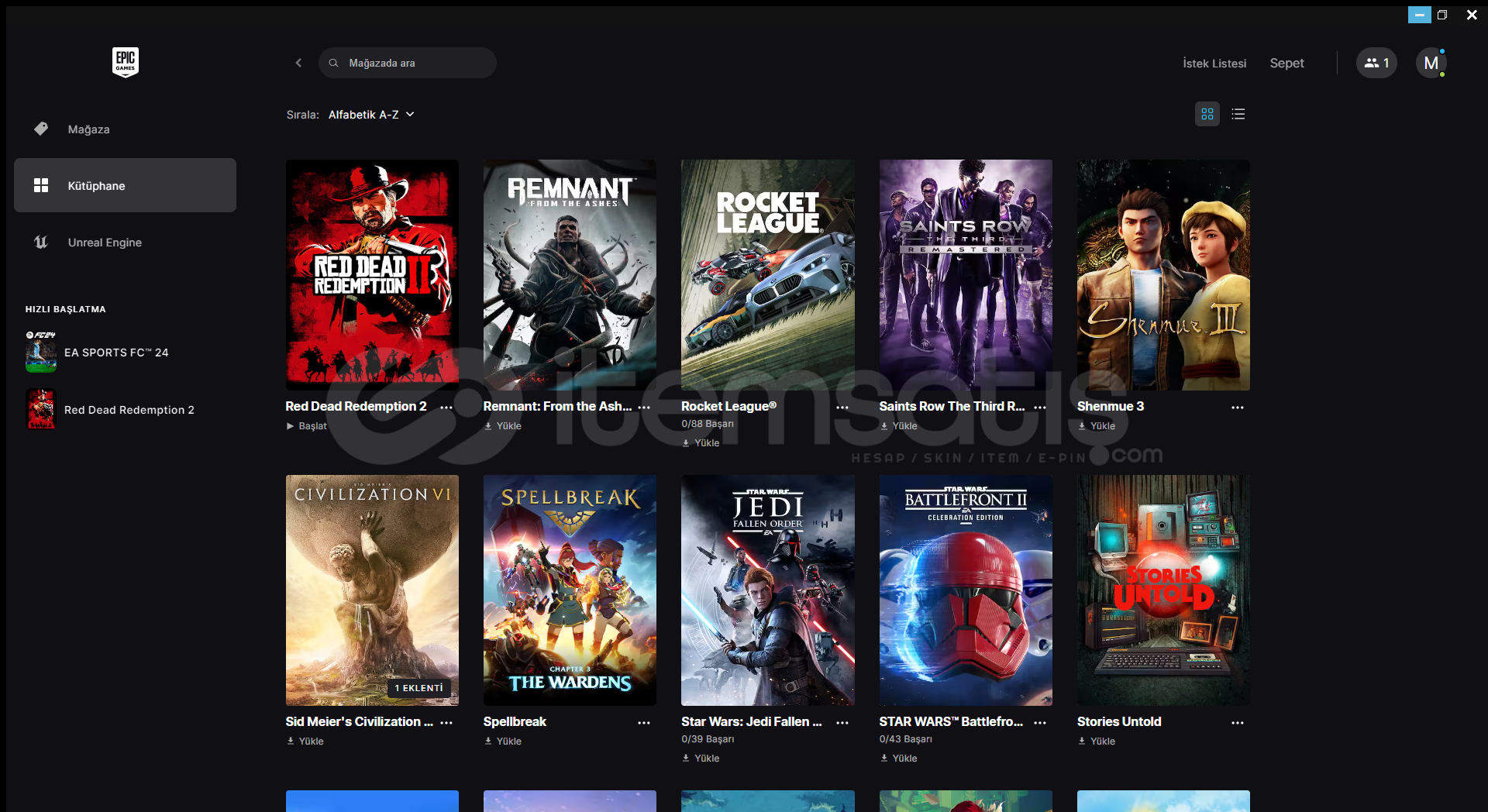This screenshot has width=1488, height=812.
Task: Switch to grid view
Action: coord(1207,114)
